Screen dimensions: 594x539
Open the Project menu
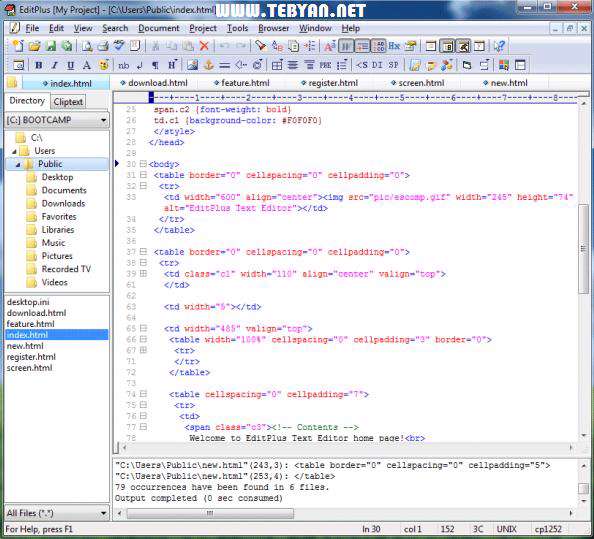point(203,28)
